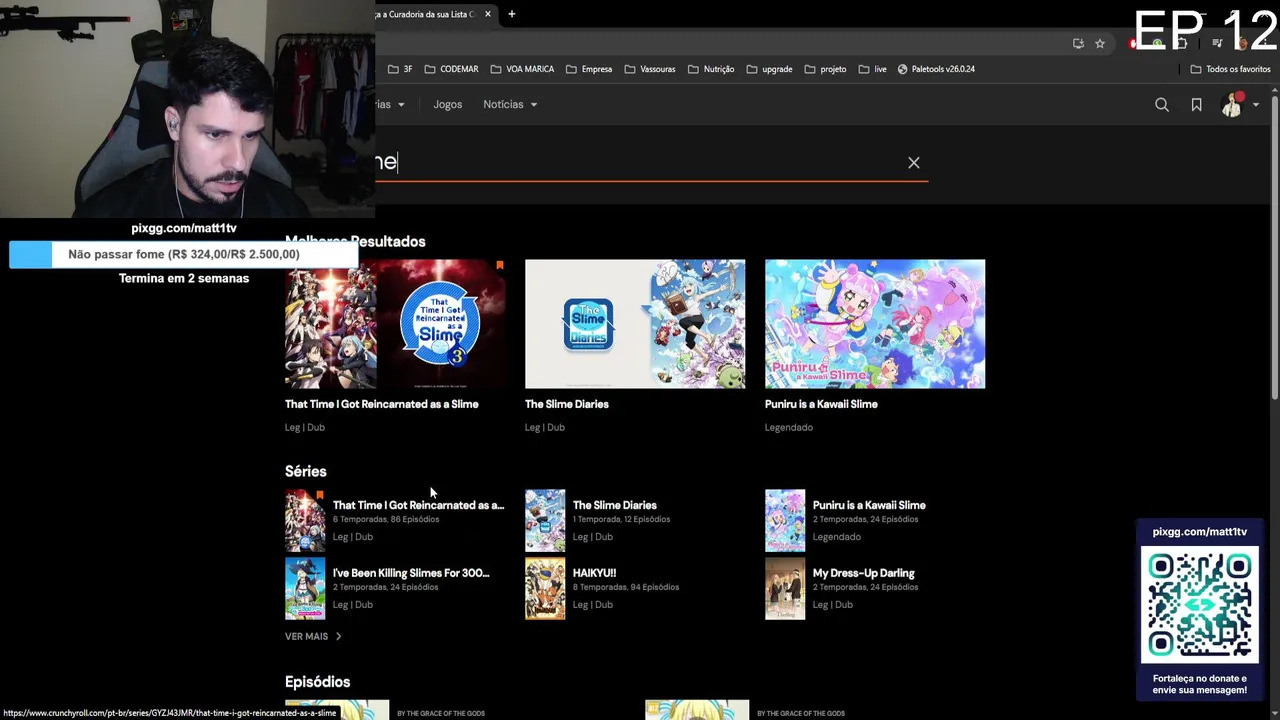Open the Paletools v26.0.24 bookmark
The height and width of the screenshot is (720, 1280).
936,69
